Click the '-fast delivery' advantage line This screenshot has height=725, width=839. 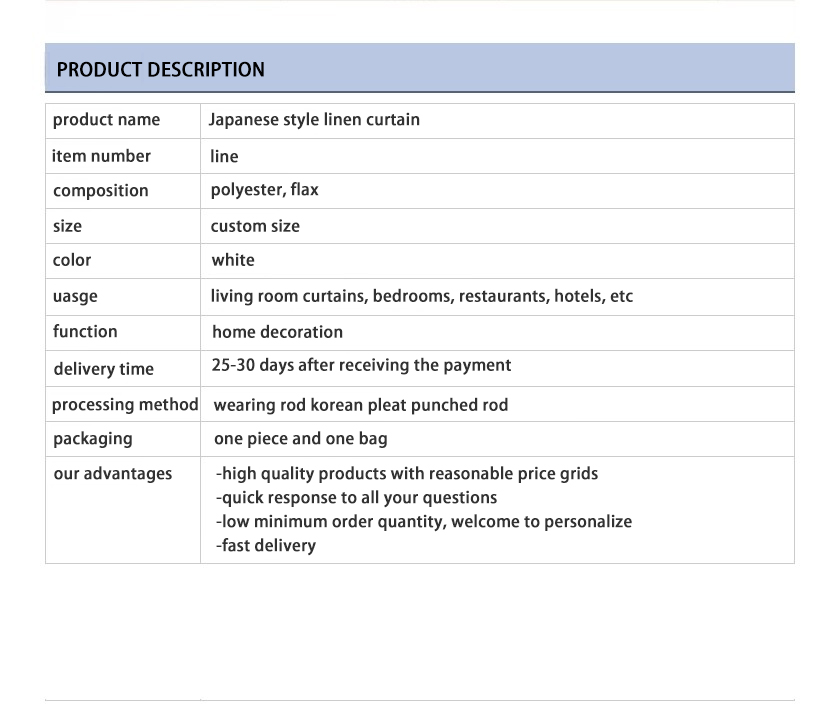[266, 546]
